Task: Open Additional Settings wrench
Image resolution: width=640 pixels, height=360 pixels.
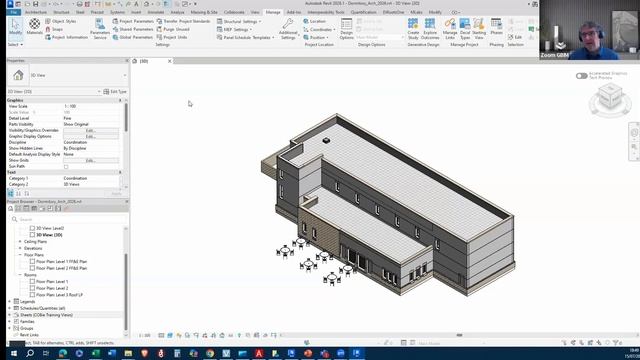Action: pyautogui.click(x=288, y=29)
